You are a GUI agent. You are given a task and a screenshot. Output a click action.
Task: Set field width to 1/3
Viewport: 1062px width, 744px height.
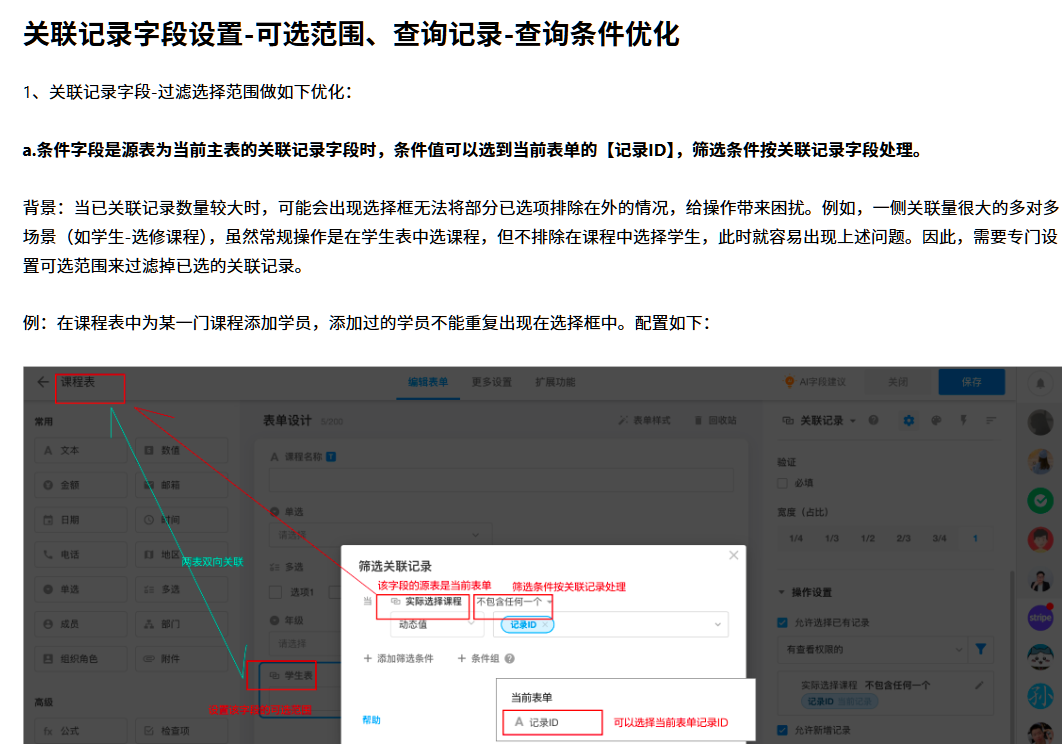click(832, 539)
